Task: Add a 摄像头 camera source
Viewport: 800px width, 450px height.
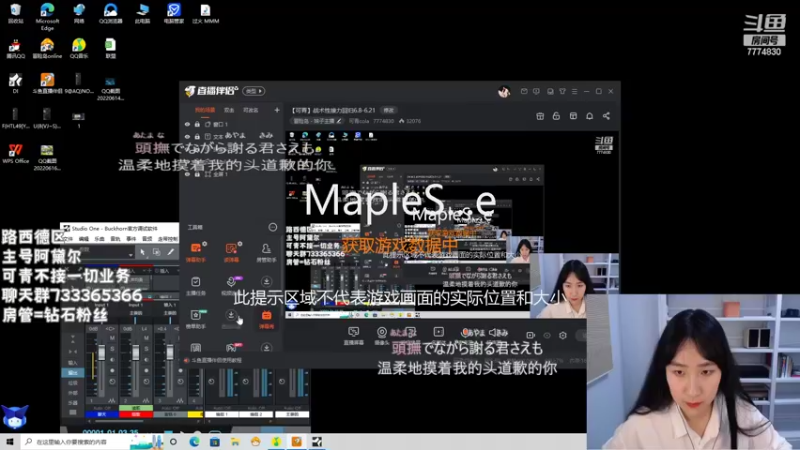Action: (x=382, y=336)
